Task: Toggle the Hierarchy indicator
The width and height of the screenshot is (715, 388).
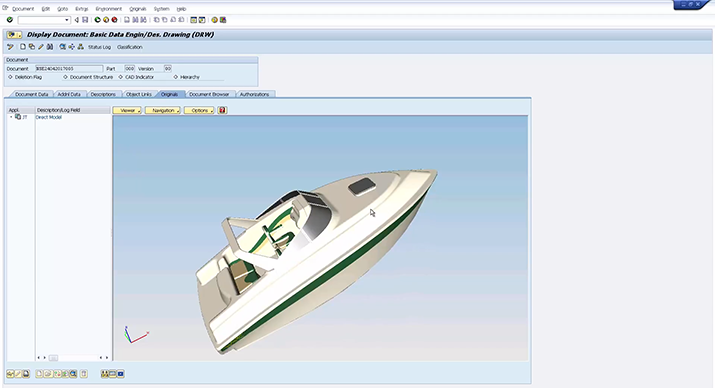Action: (176, 77)
